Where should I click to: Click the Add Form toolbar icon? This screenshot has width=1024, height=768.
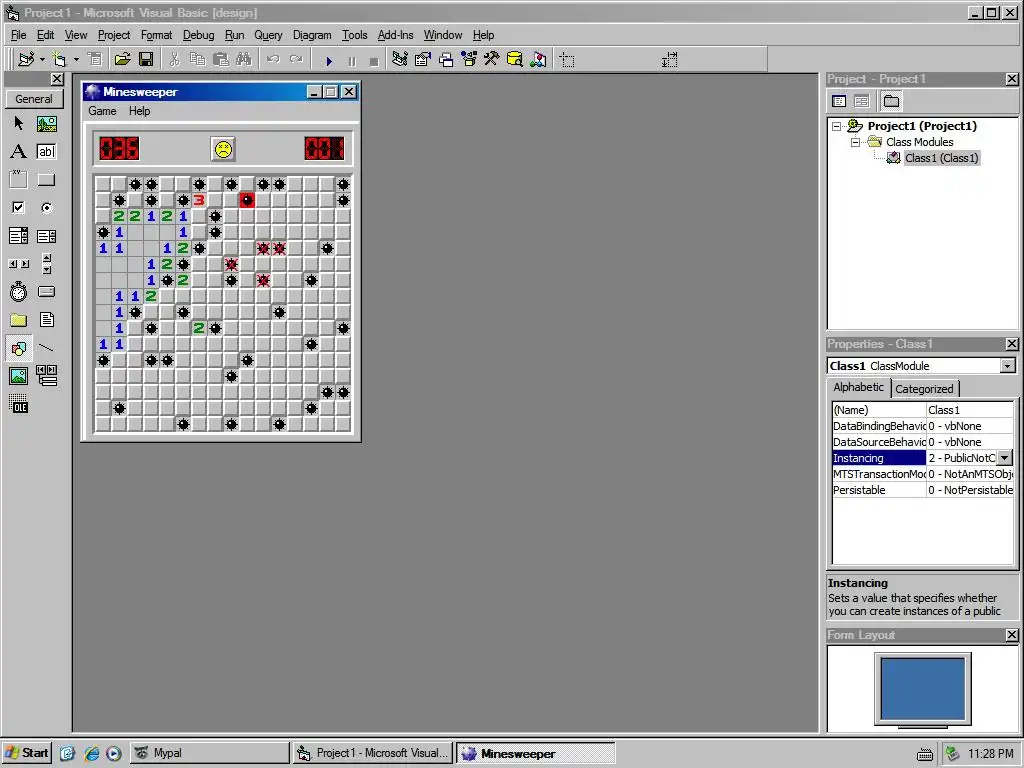59,59
